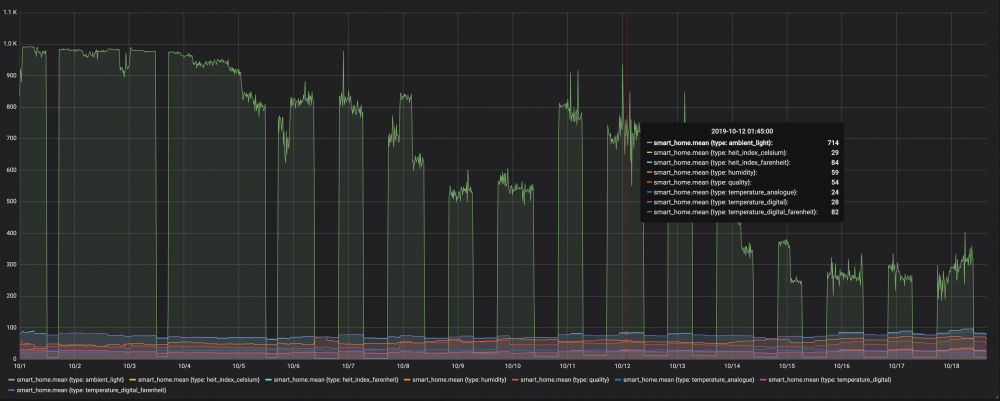Image resolution: width=1000 pixels, height=401 pixels.
Task: Click temperature_digital_farenheit legend entry on second row
Action: pos(91,390)
